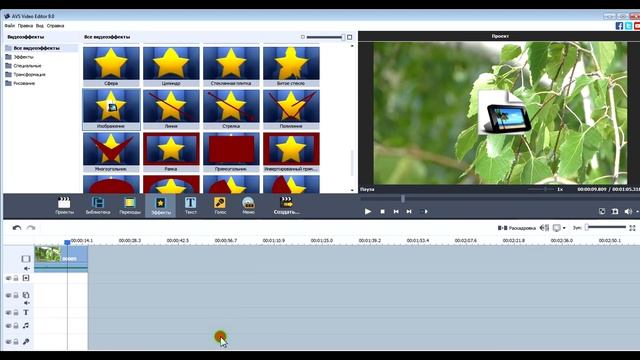The height and width of the screenshot is (360, 640).
Task: Click the Facebook icon in the top right
Action: tap(619, 26)
